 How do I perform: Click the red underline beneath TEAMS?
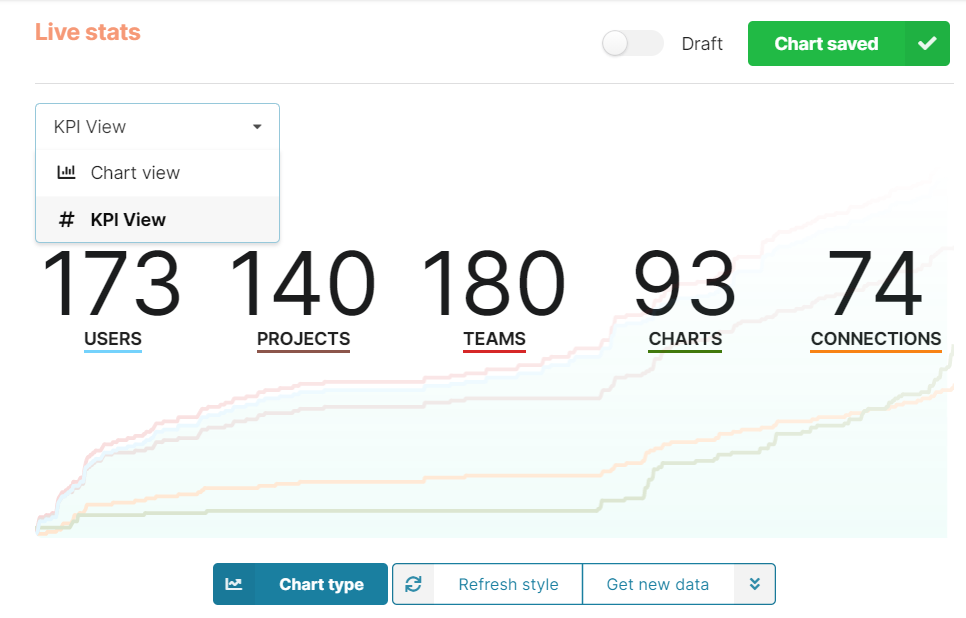[x=494, y=353]
